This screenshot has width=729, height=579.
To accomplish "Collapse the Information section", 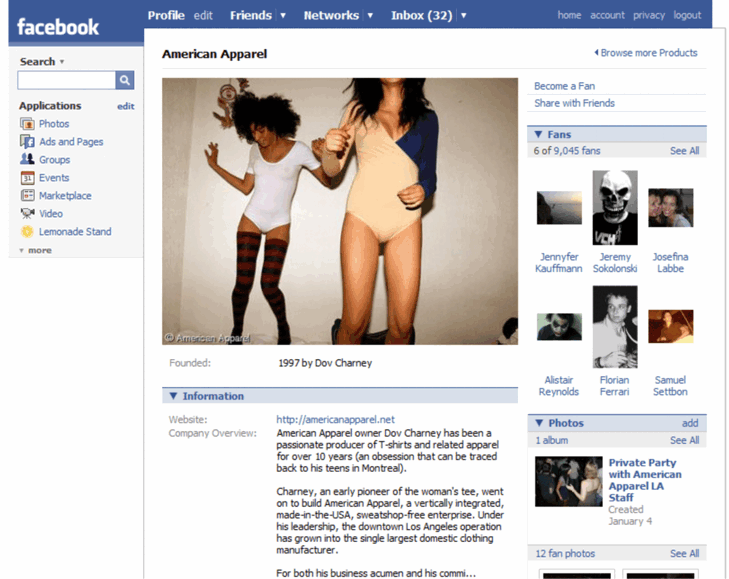I will pyautogui.click(x=173, y=396).
